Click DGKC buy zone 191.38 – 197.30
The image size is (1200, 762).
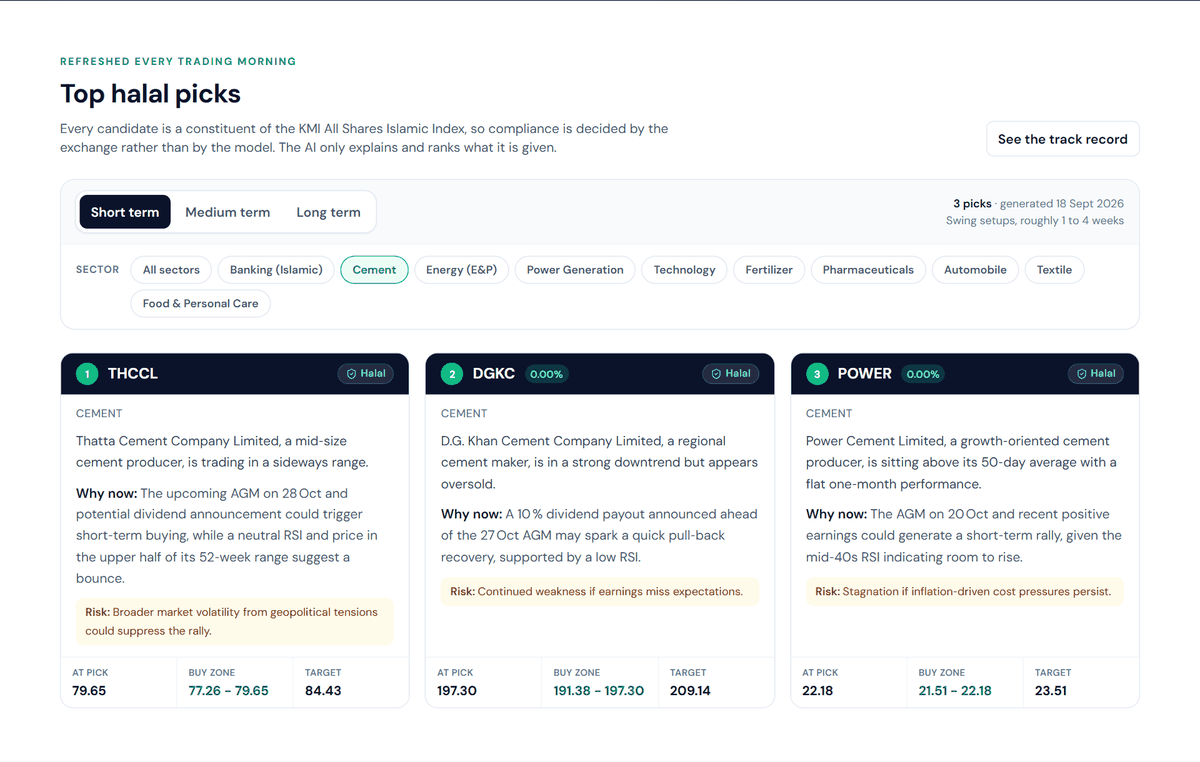tap(599, 691)
